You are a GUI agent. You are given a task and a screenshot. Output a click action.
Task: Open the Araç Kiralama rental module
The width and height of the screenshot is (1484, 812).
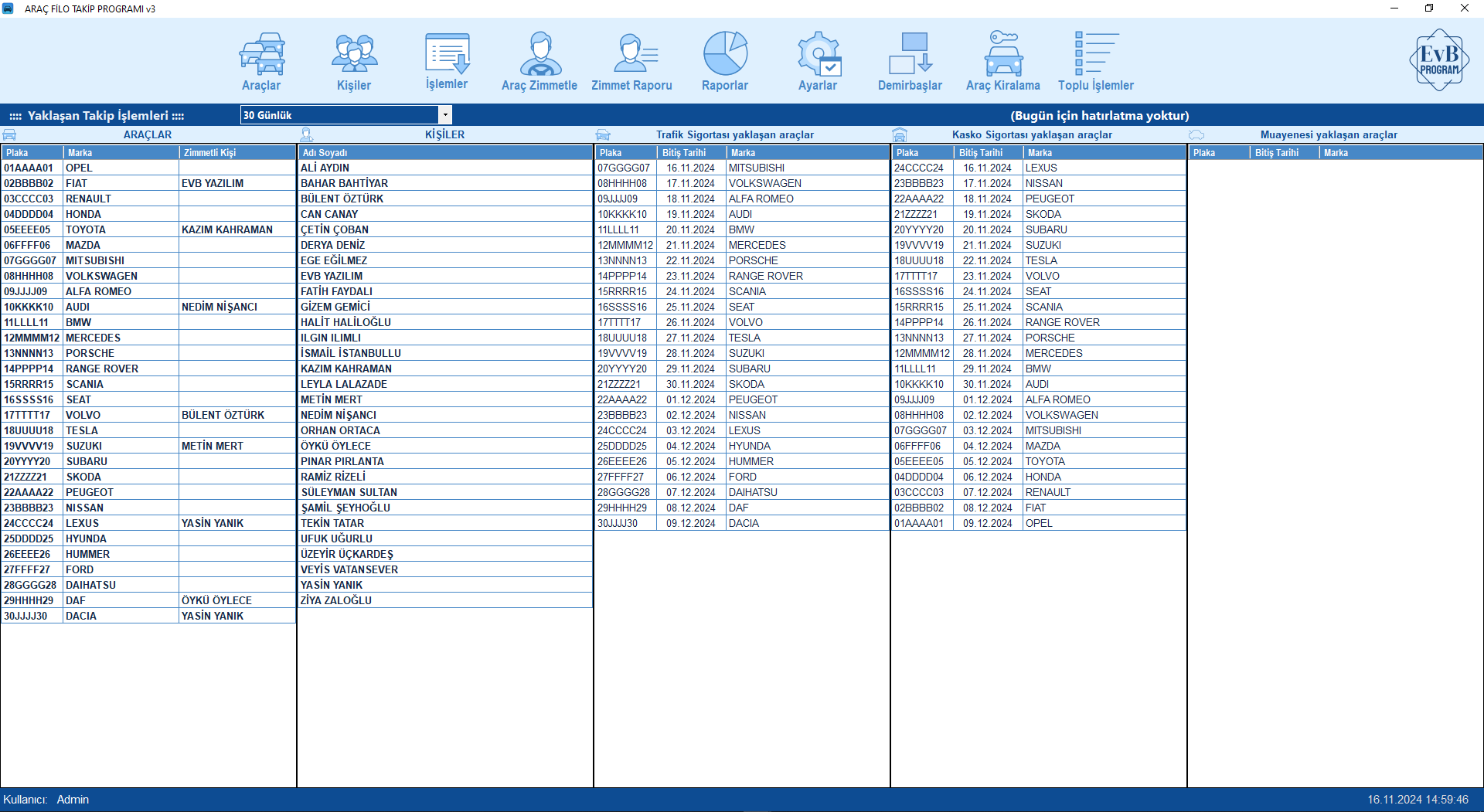[x=1002, y=62]
